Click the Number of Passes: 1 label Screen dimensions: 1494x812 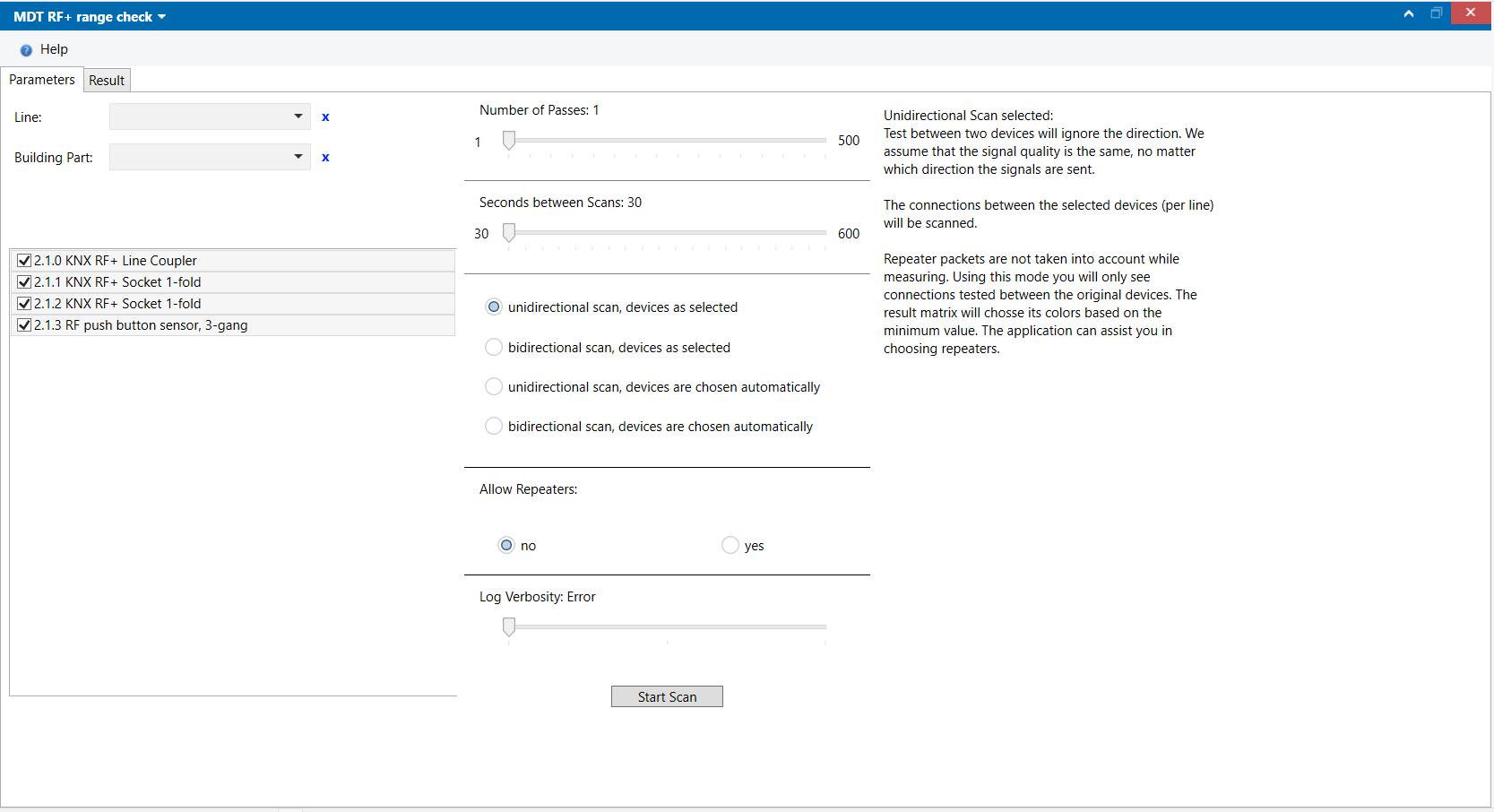540,110
